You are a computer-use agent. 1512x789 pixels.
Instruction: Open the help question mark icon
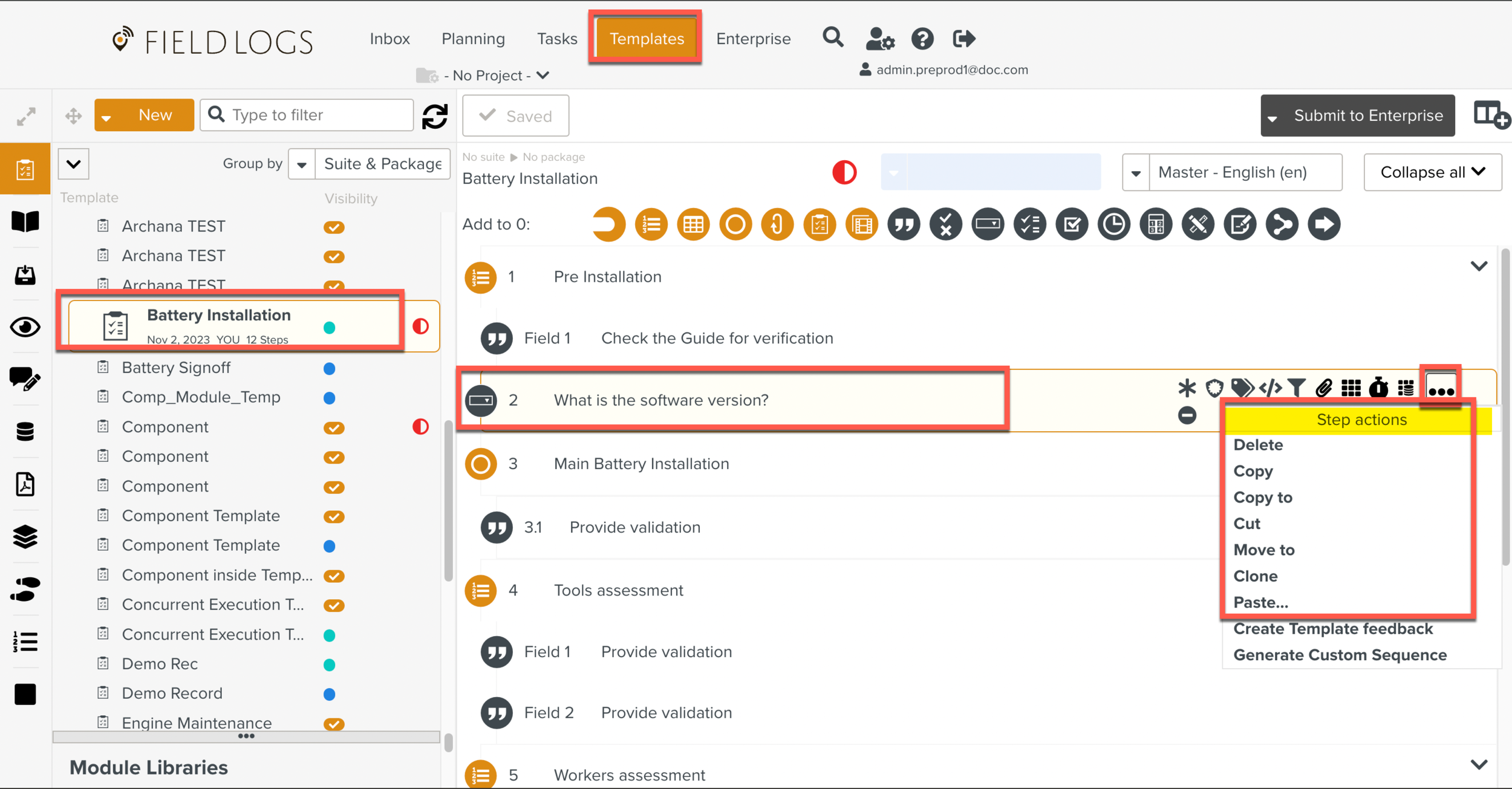coord(922,39)
